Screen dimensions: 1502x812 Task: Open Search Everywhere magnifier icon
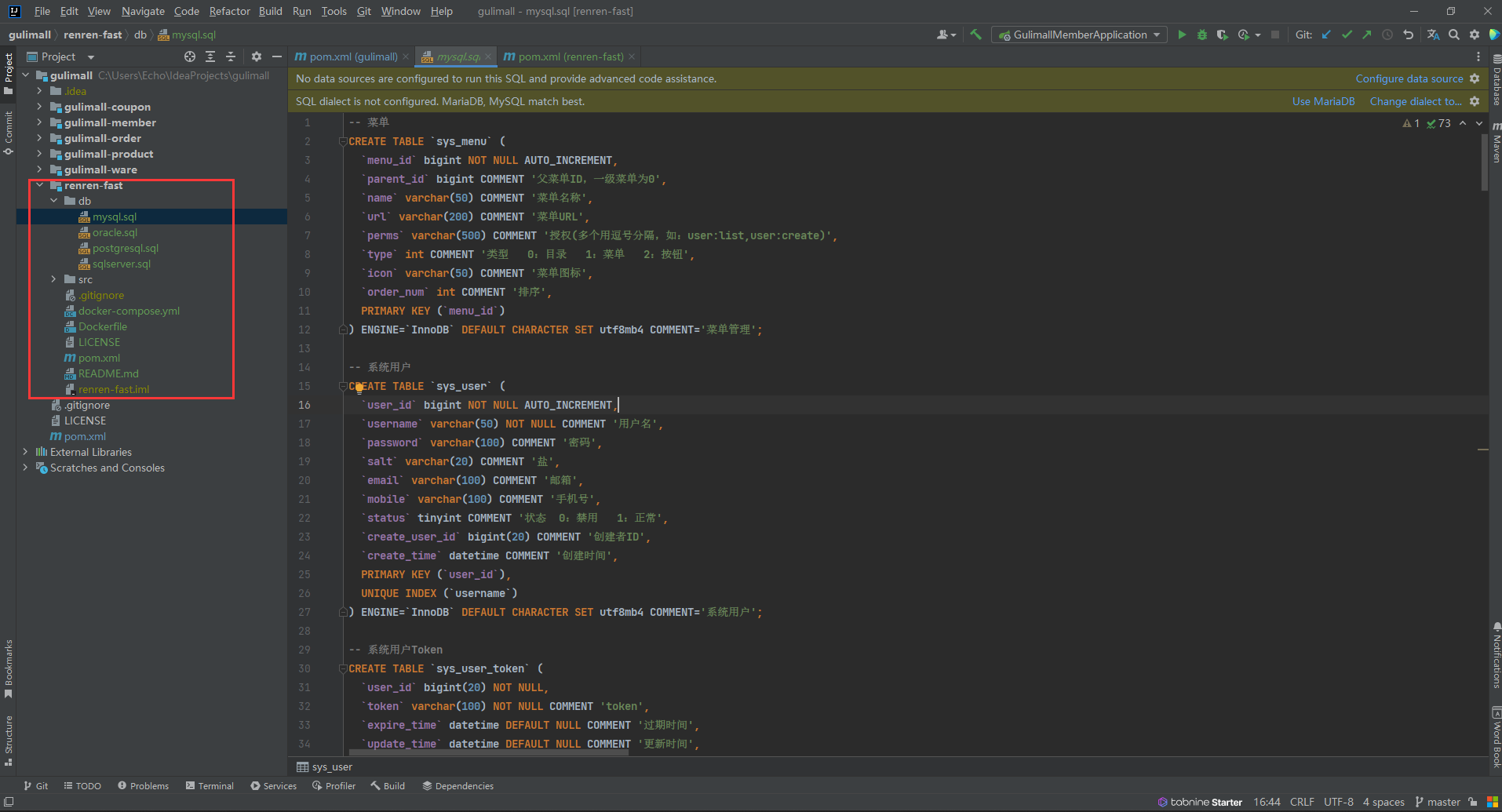pos(1454,35)
